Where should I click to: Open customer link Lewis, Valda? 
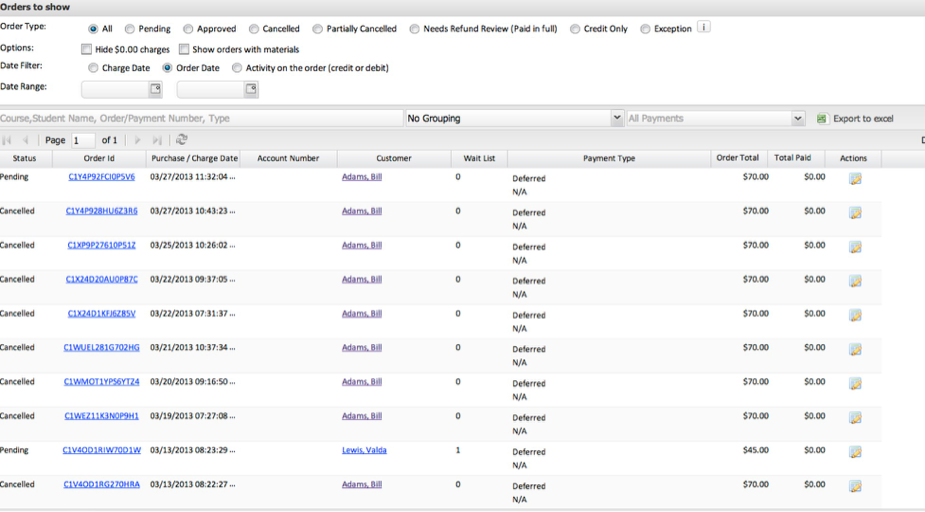(364, 450)
